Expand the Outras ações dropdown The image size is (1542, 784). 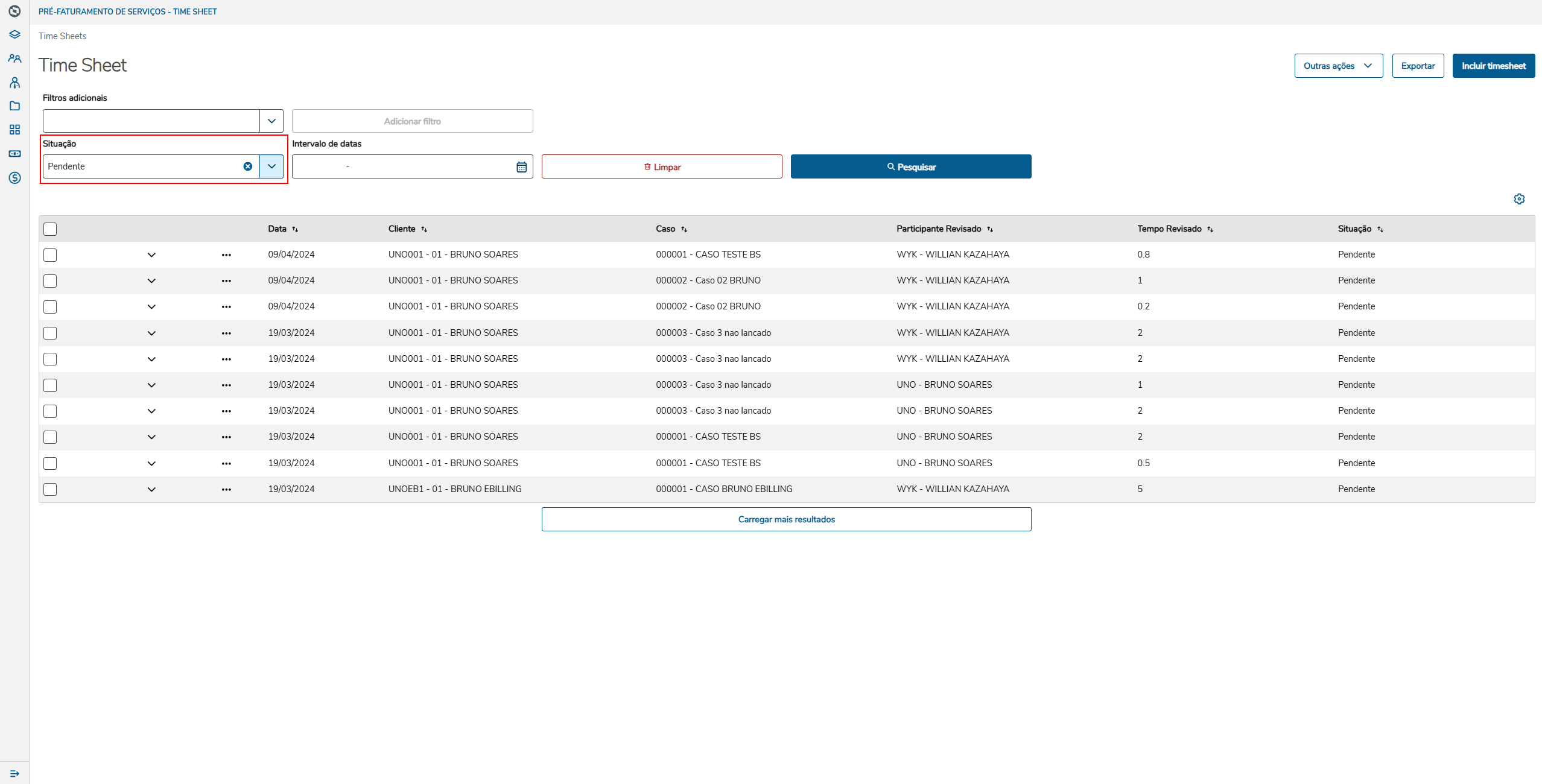[x=1338, y=66]
